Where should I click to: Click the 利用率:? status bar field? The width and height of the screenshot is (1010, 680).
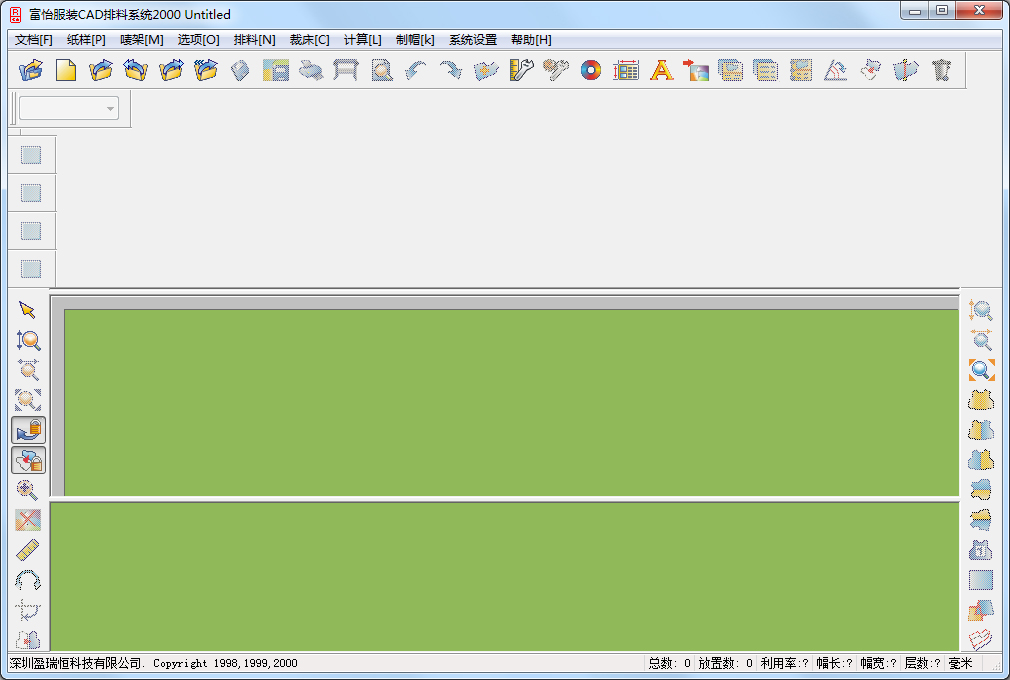[x=784, y=663]
